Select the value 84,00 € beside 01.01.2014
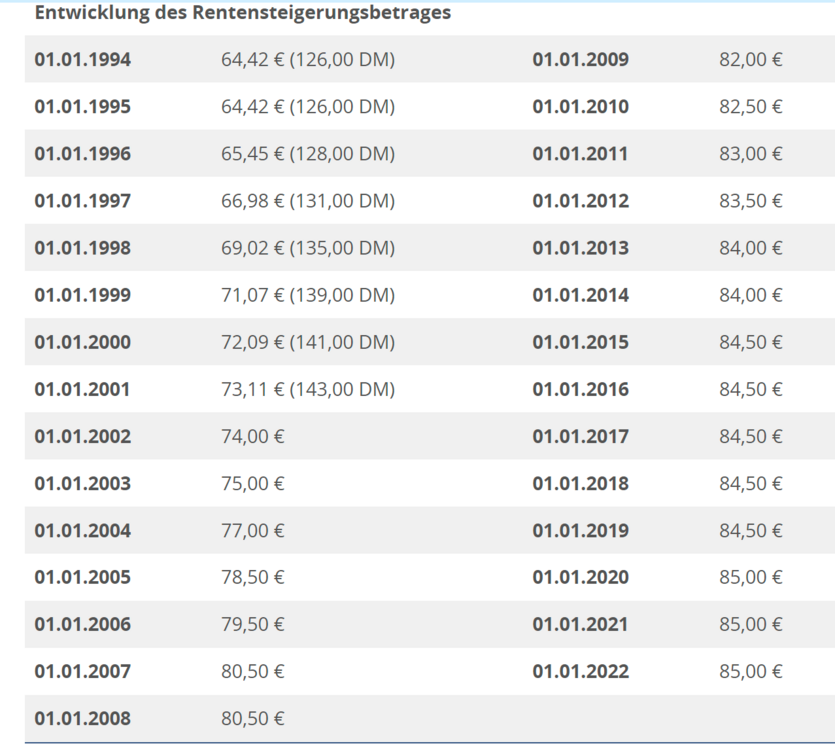Image resolution: width=835 pixels, height=750 pixels. [x=751, y=295]
